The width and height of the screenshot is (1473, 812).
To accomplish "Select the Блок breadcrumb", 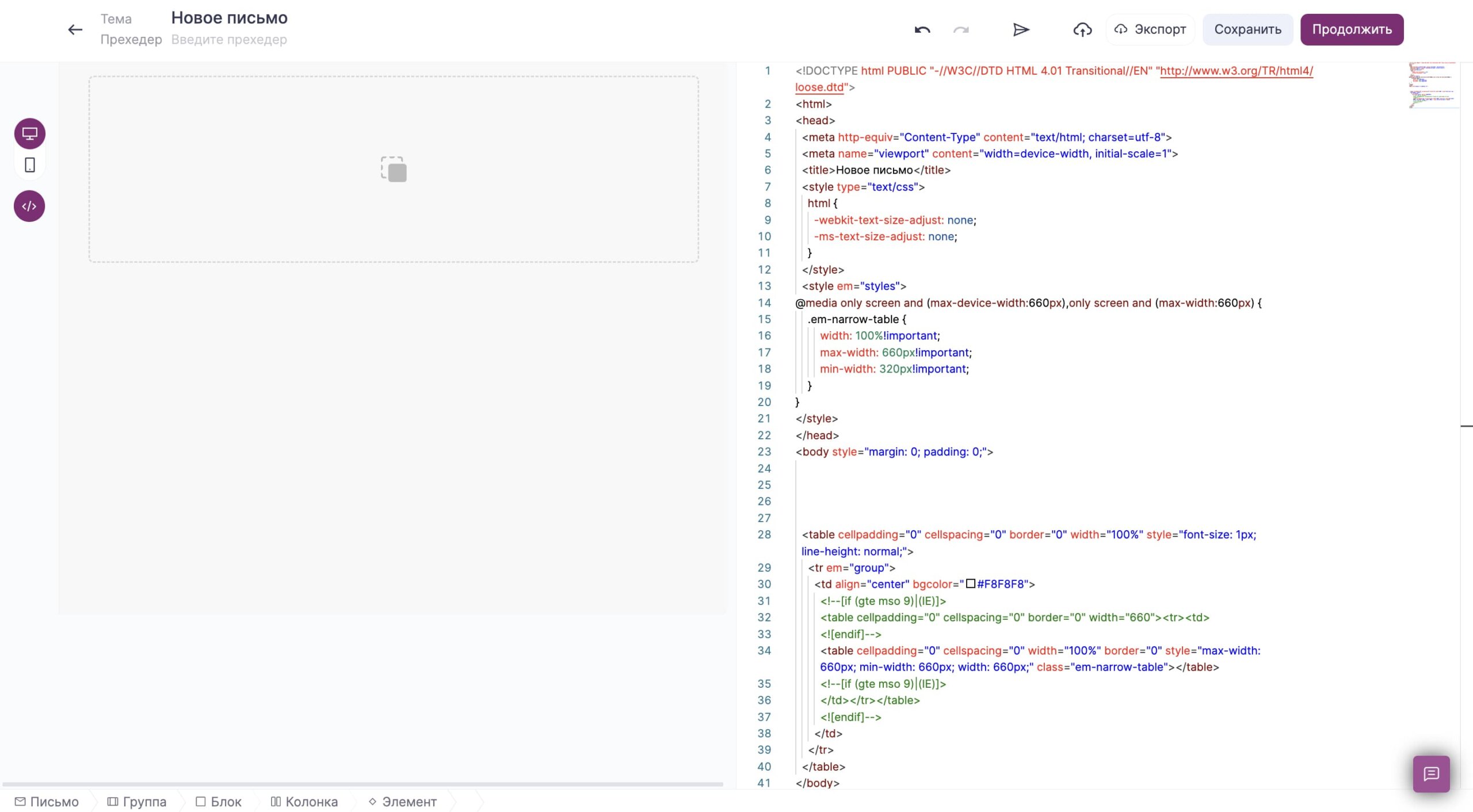I will pyautogui.click(x=219, y=802).
